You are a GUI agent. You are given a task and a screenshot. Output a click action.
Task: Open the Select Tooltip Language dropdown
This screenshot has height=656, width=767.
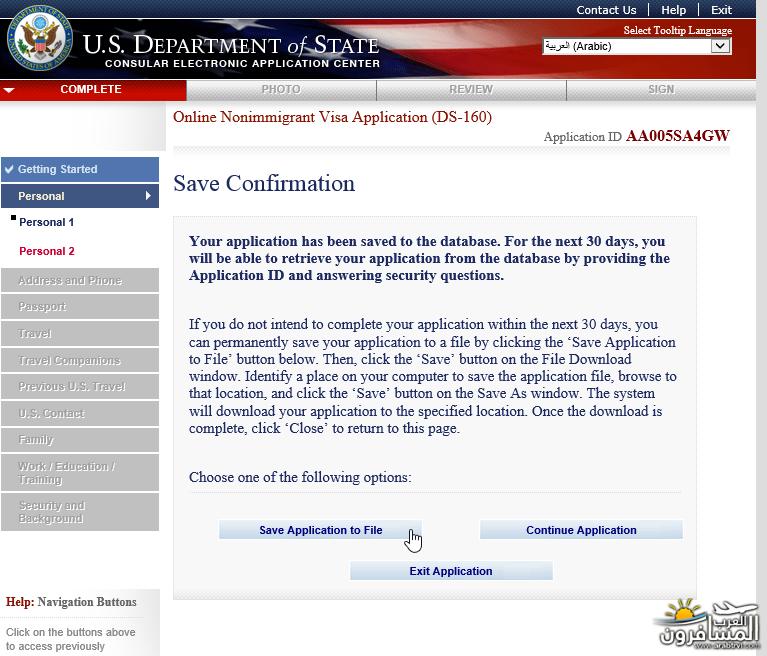point(636,46)
